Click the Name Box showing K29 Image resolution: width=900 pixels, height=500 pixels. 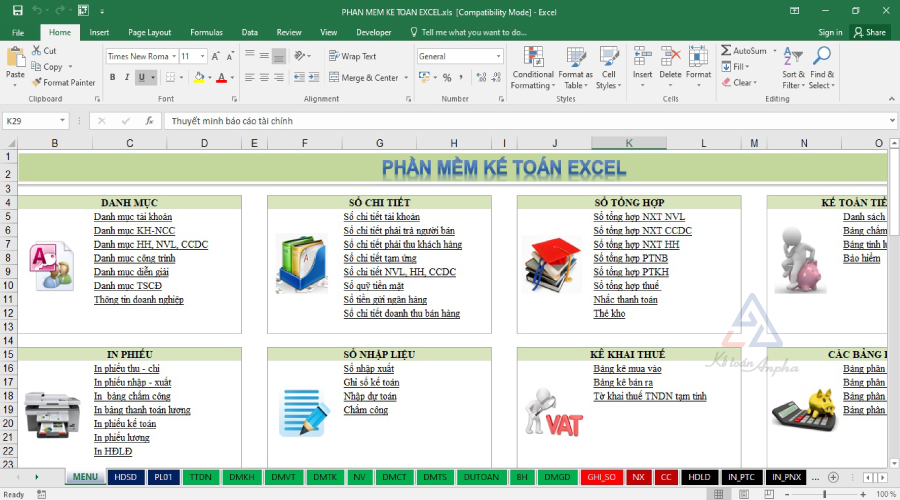[x=35, y=120]
